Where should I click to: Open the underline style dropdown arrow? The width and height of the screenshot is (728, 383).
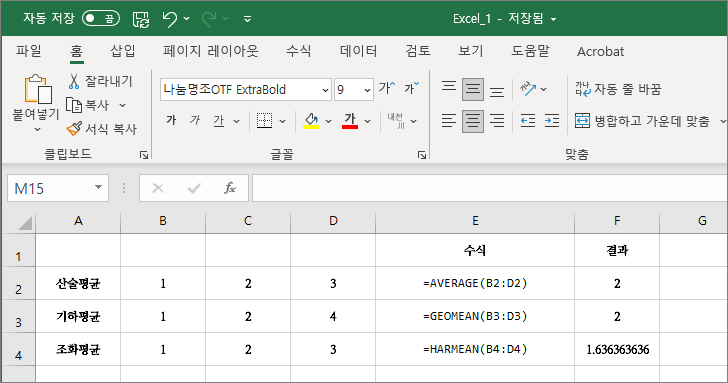pyautogui.click(x=236, y=121)
